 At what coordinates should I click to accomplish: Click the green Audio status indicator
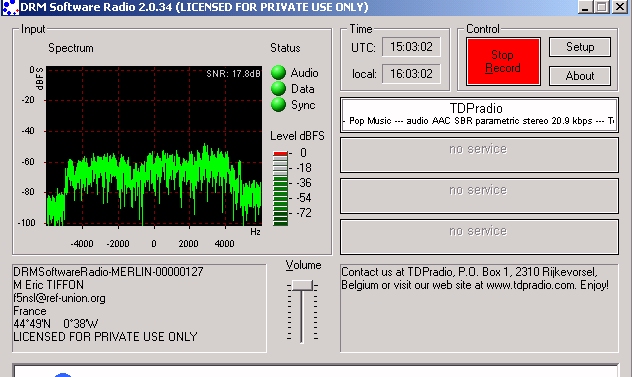[x=278, y=73]
